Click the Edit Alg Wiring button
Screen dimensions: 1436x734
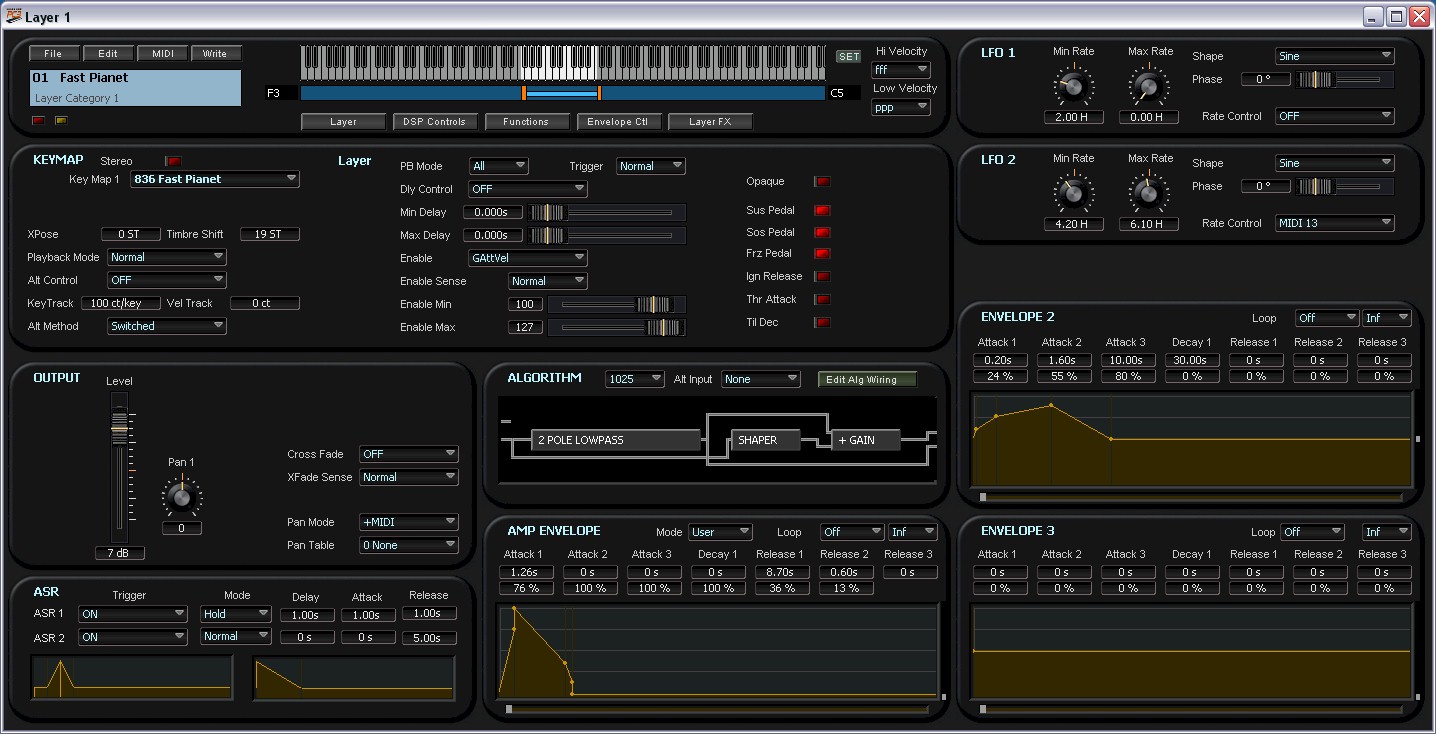pyautogui.click(x=866, y=379)
